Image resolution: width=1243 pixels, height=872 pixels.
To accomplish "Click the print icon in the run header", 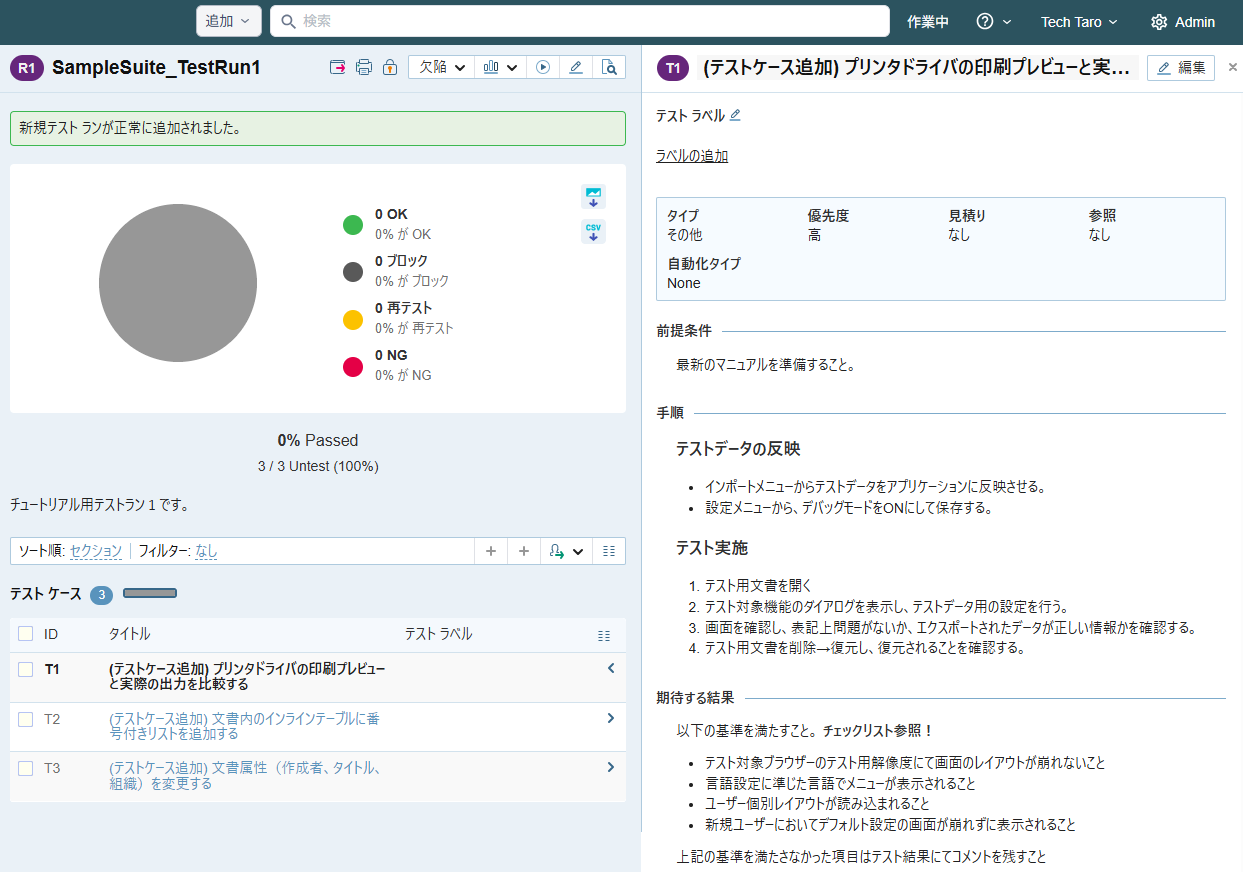I will click(x=364, y=67).
